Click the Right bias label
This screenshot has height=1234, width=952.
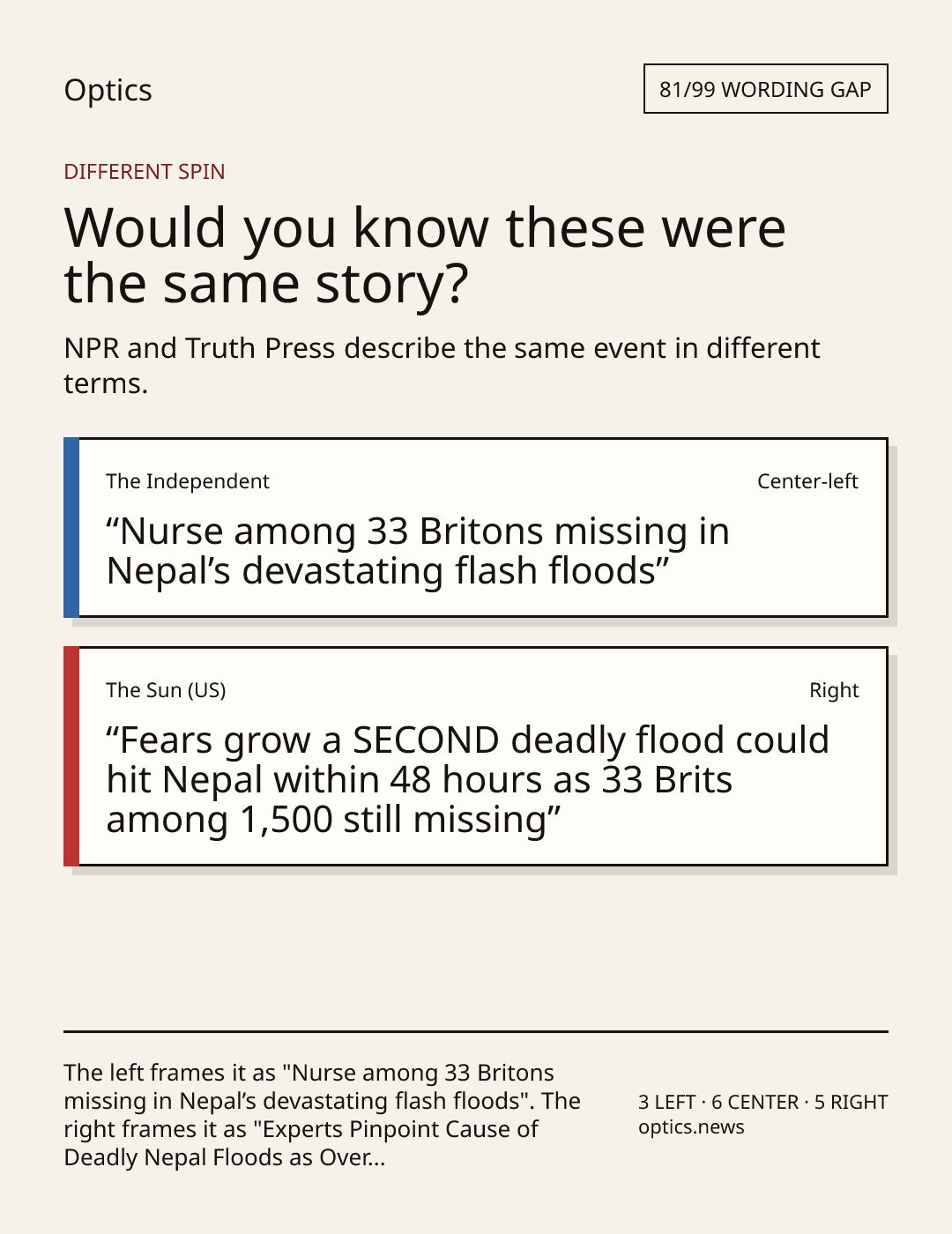pos(834,690)
